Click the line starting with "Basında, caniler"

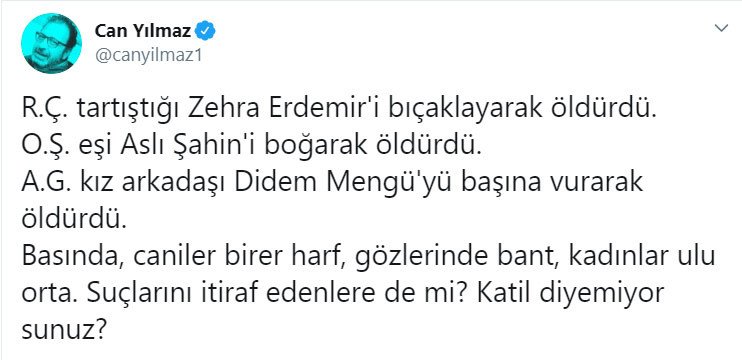click(368, 257)
